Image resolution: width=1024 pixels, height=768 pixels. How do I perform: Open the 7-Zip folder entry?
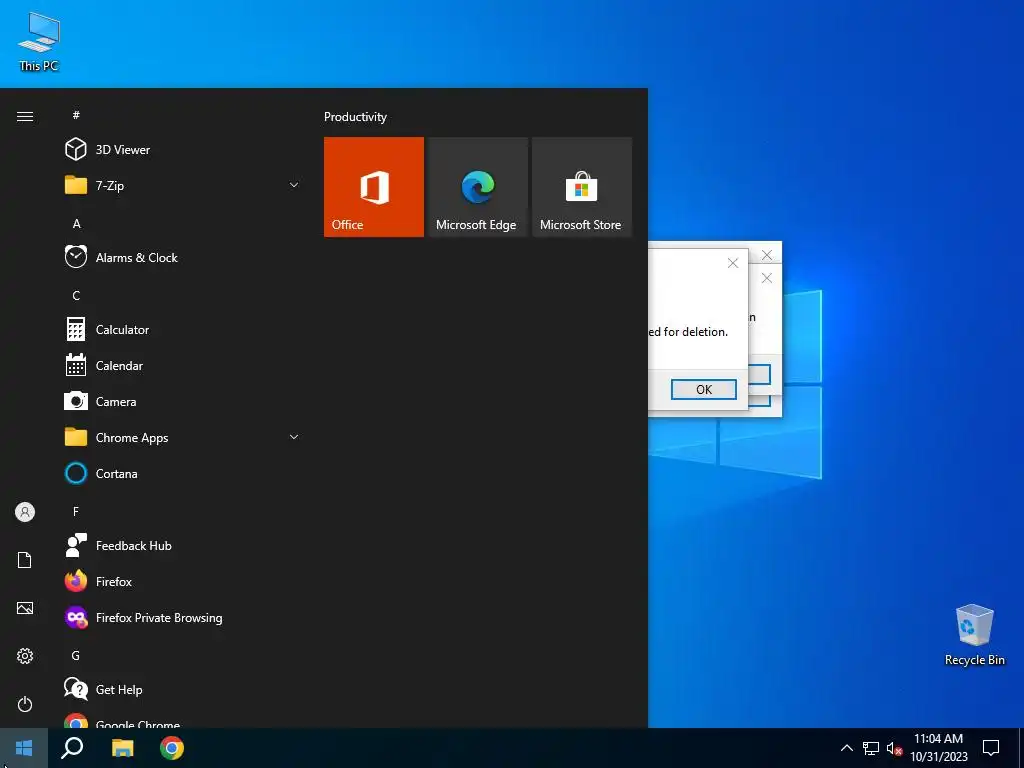(x=183, y=185)
